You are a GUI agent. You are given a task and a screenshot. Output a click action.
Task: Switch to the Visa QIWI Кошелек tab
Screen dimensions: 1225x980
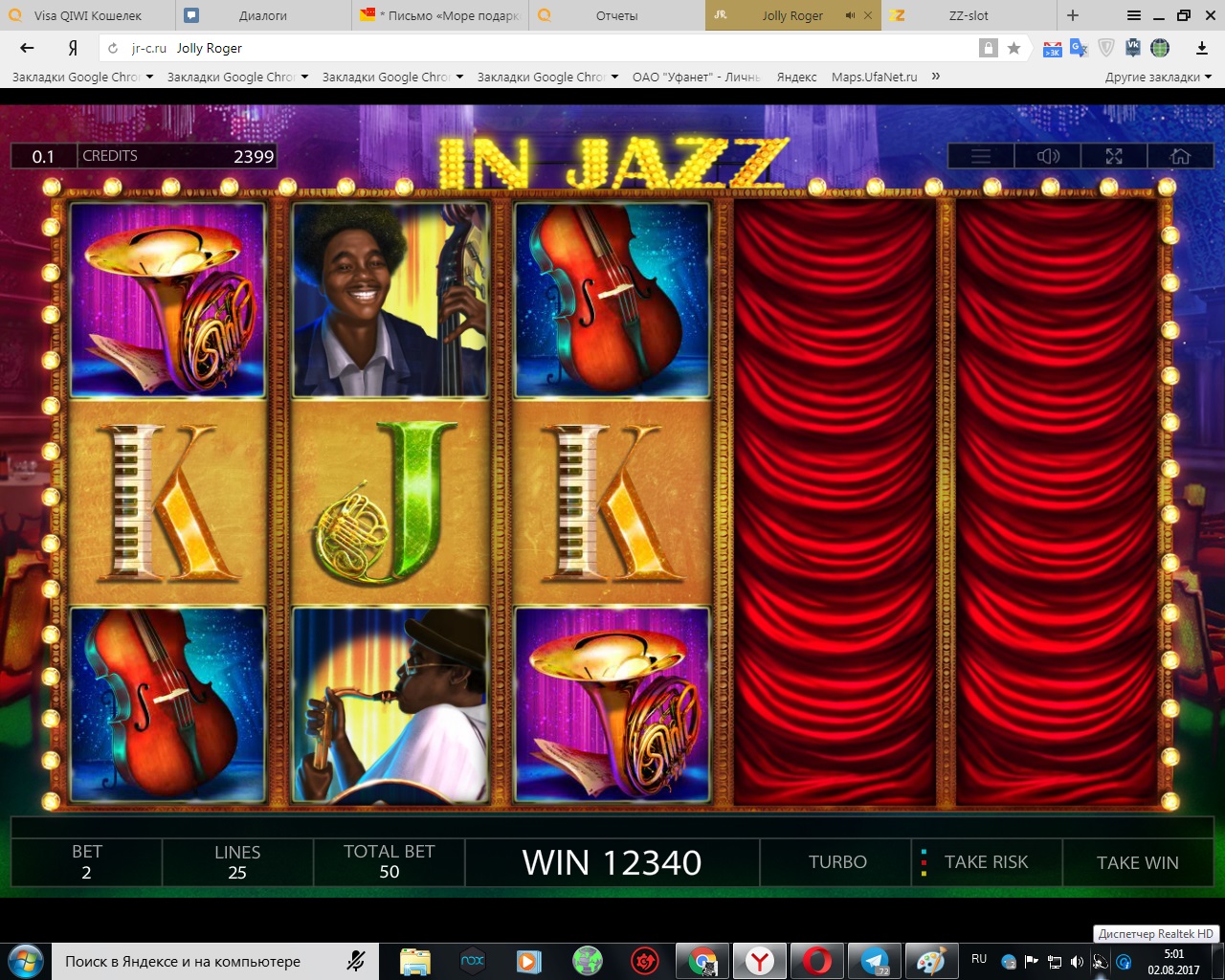(87, 15)
